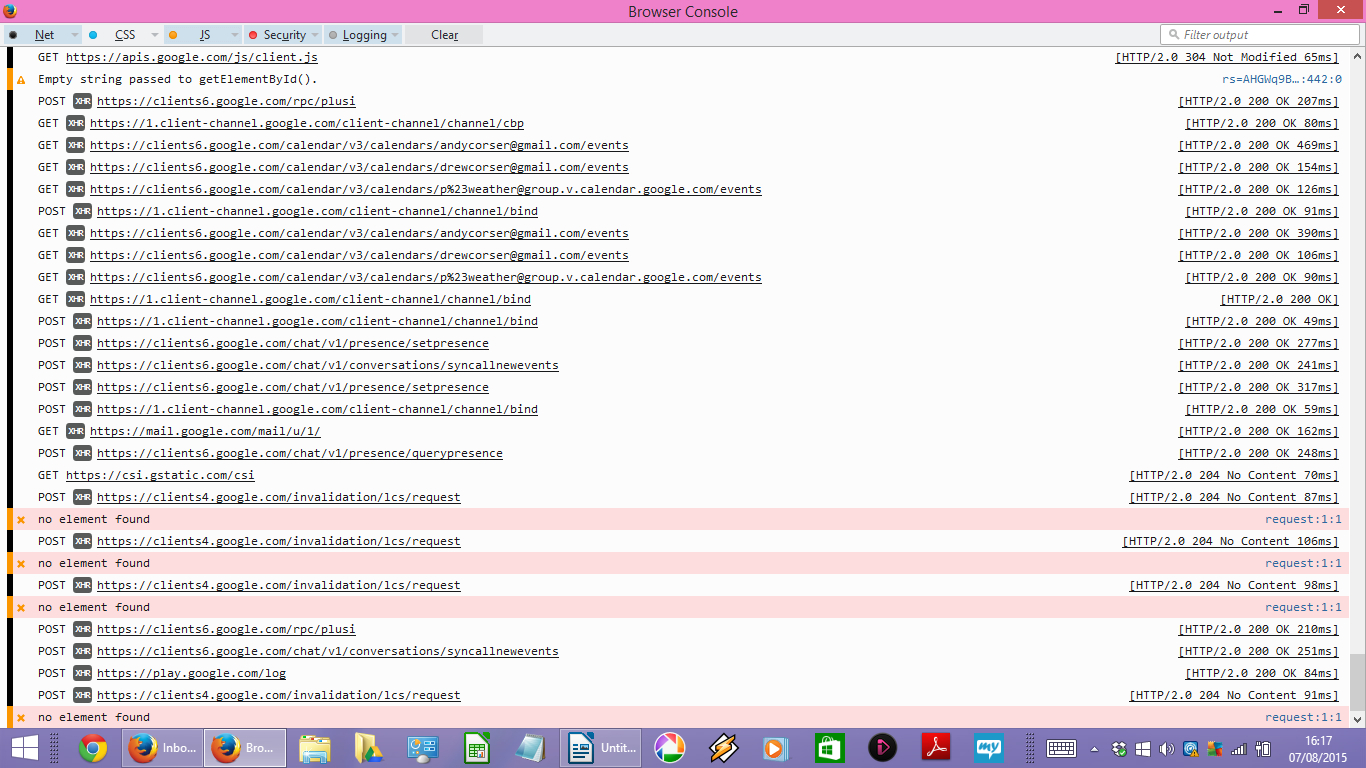Switch to the Firefox Inbox window in taskbar
Screen dimensions: 1366x768
click(162, 748)
